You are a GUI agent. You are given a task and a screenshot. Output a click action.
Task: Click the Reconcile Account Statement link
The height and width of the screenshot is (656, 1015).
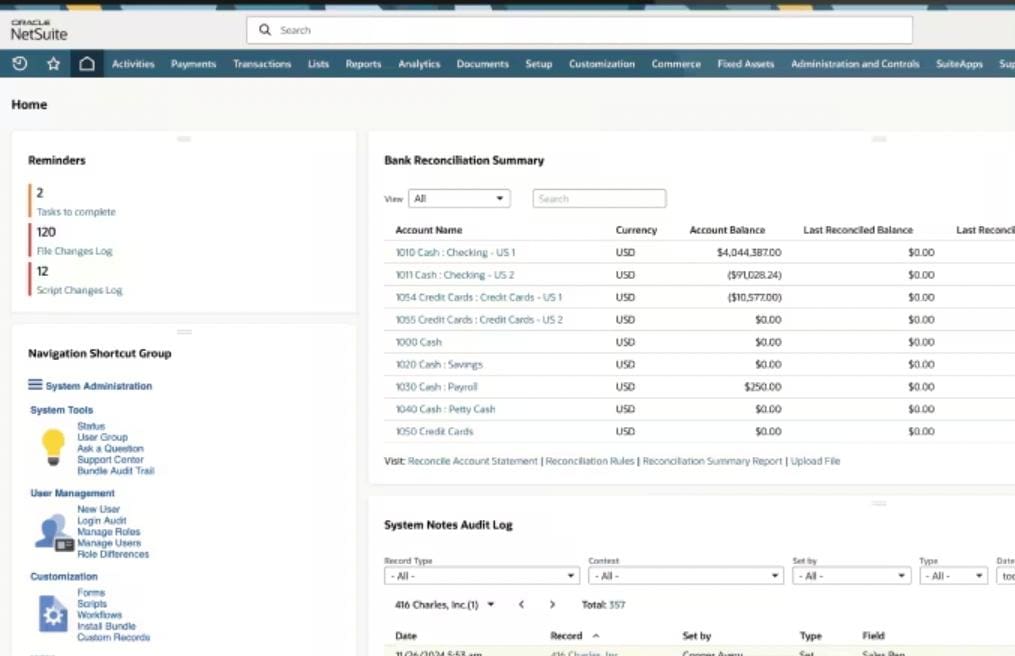tap(472, 461)
